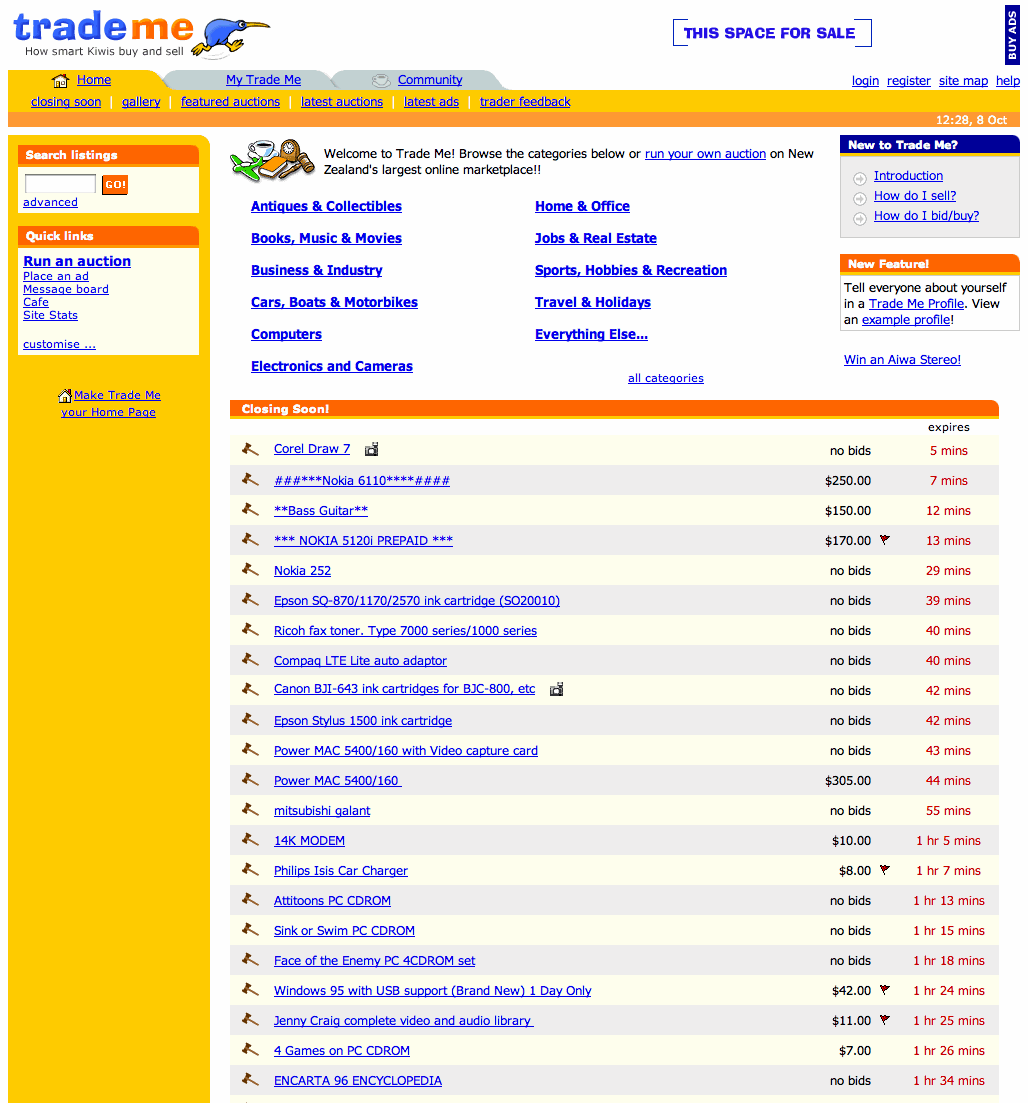Screen dimensions: 1028x1103
Task: Click the all categories link
Action: pyautogui.click(x=666, y=378)
